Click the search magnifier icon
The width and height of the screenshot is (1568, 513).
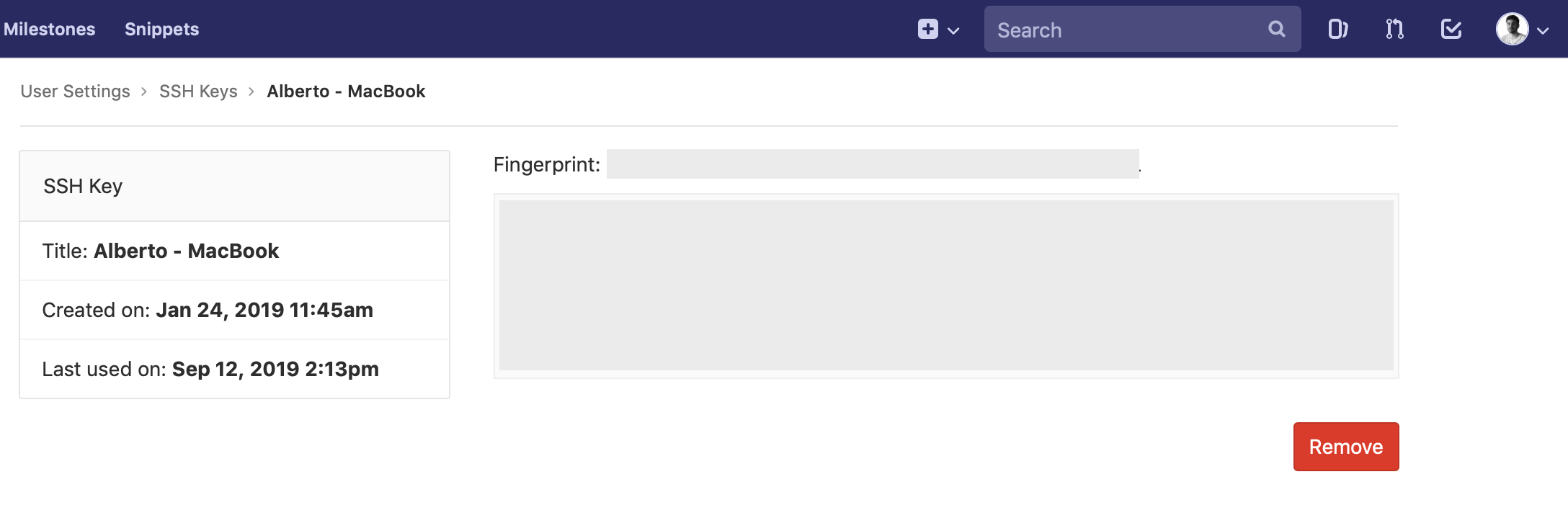click(1276, 30)
